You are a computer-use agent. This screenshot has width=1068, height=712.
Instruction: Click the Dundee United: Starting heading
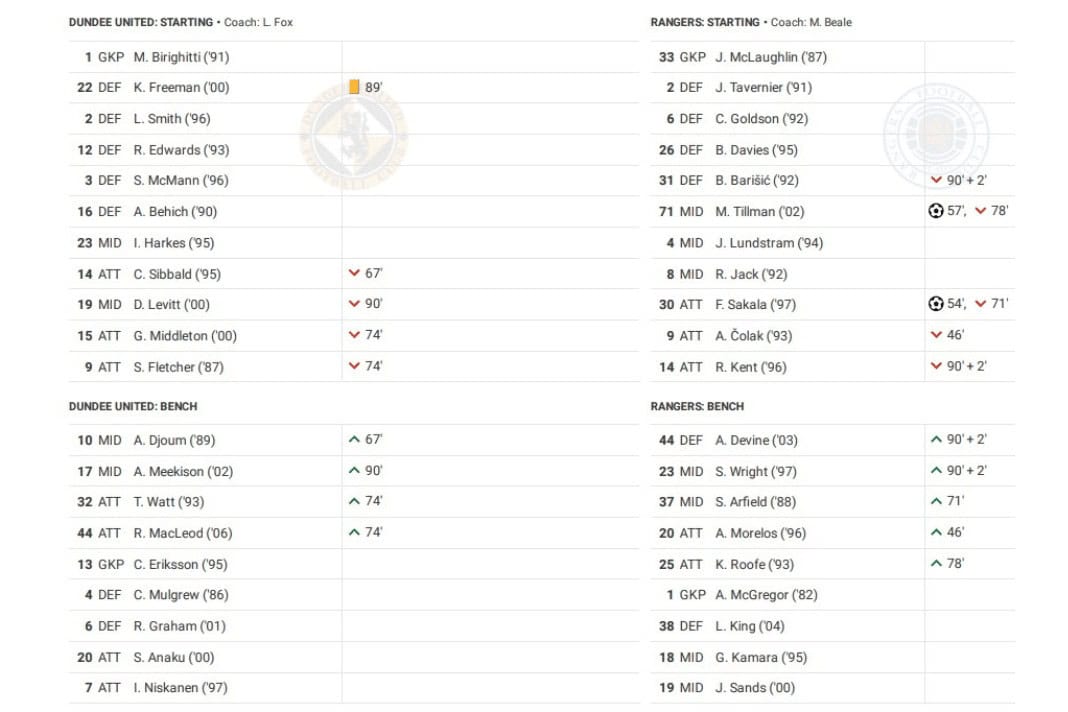click(x=141, y=22)
